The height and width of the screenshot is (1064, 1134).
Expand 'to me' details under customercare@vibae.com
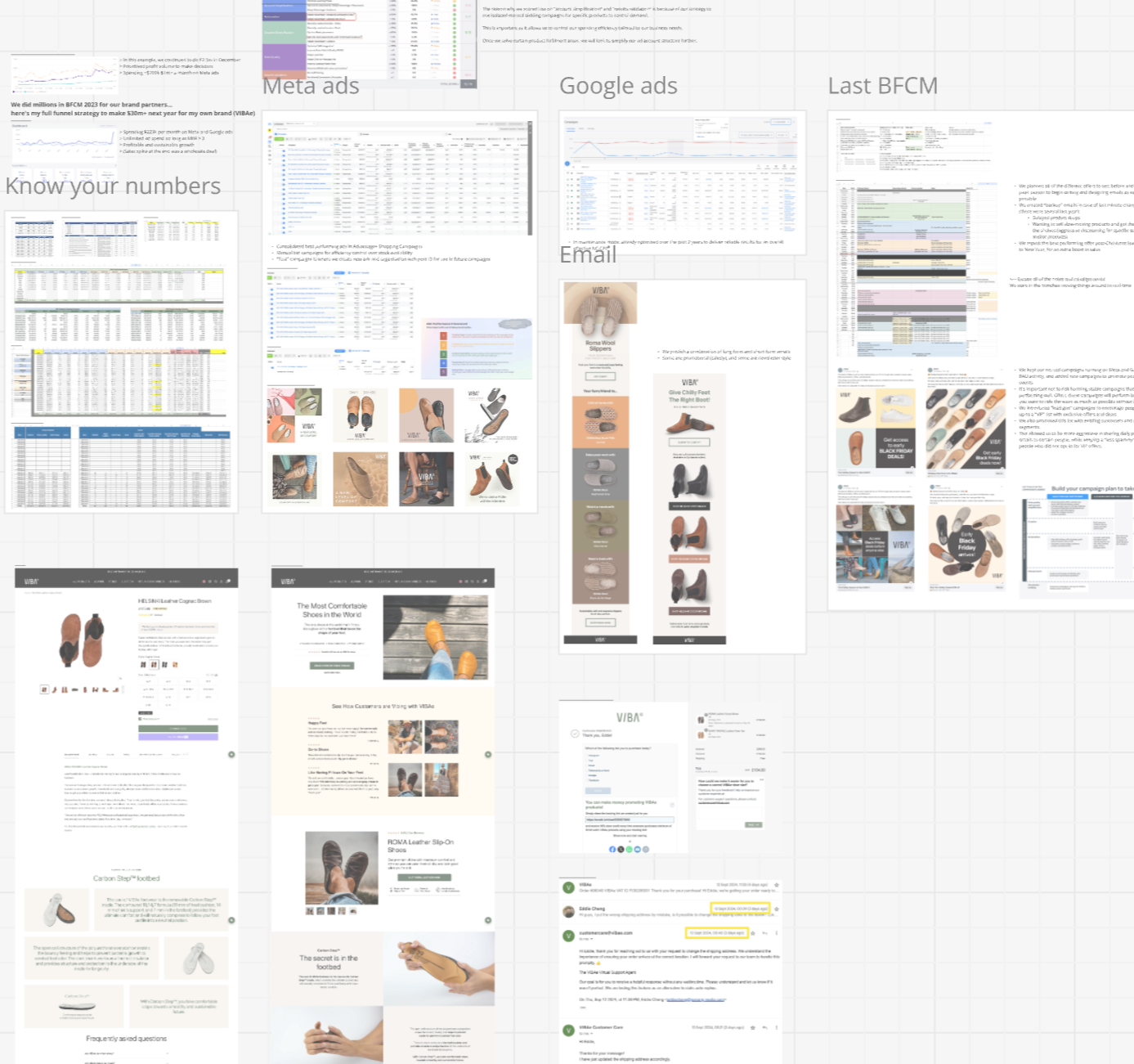(x=584, y=940)
